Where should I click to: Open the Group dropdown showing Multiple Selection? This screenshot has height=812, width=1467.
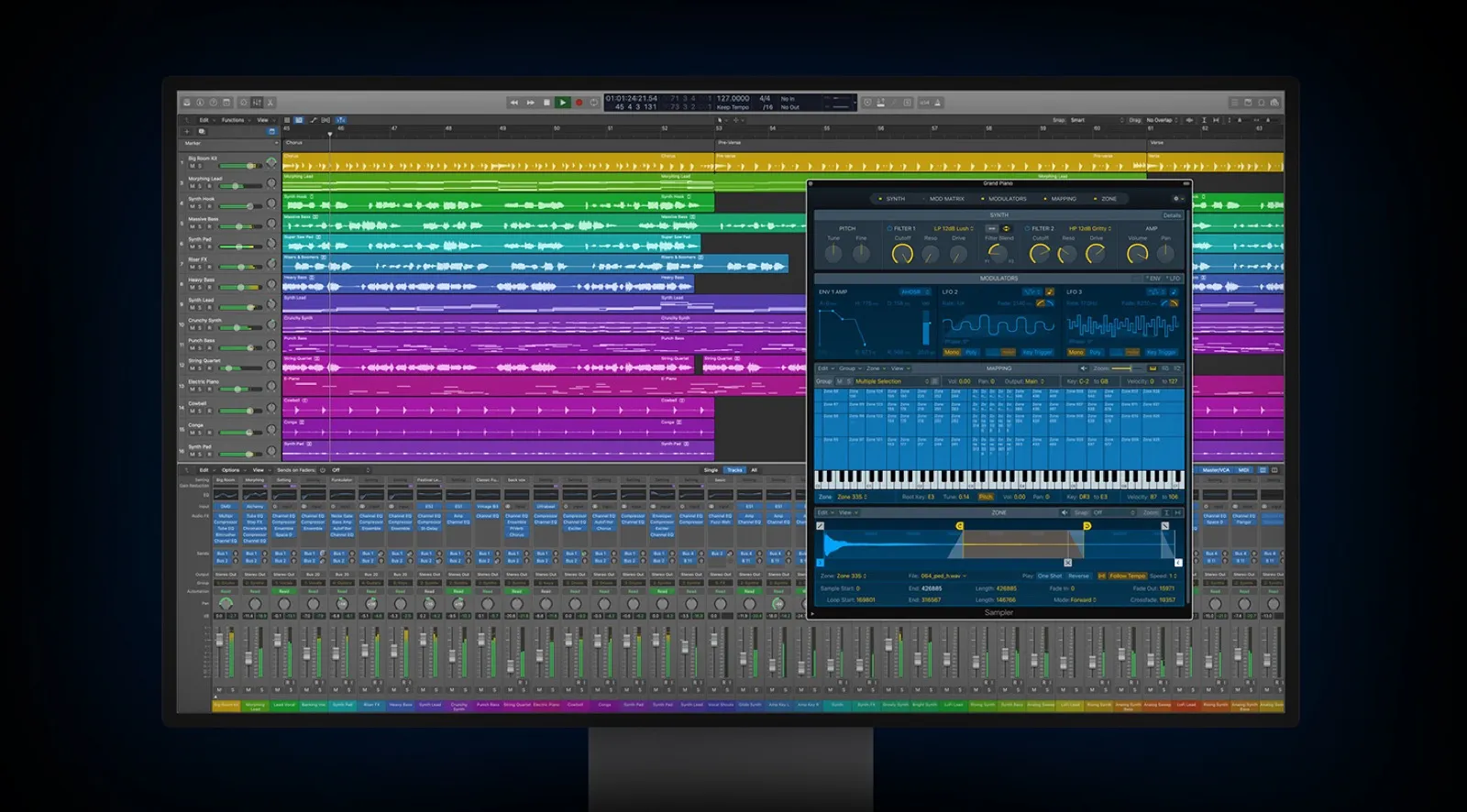892,381
